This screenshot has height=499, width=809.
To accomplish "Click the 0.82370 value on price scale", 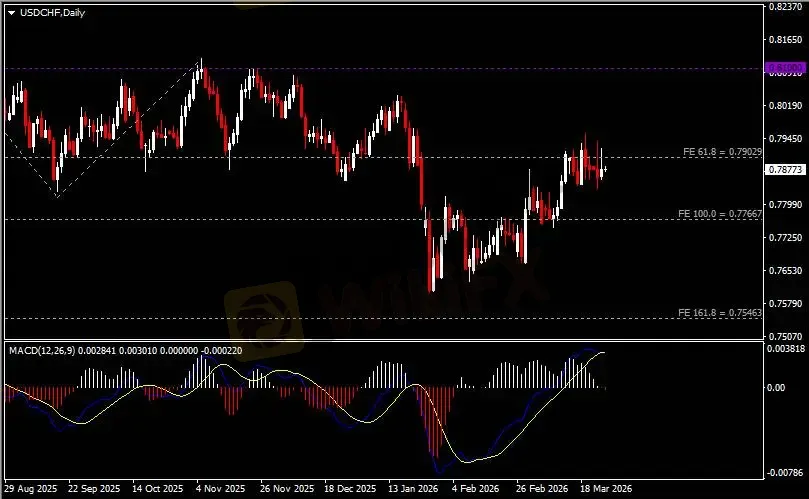I will 784,6.
